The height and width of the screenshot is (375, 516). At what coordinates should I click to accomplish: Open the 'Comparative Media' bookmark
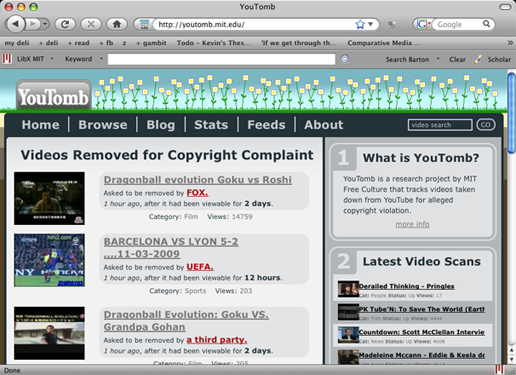383,43
